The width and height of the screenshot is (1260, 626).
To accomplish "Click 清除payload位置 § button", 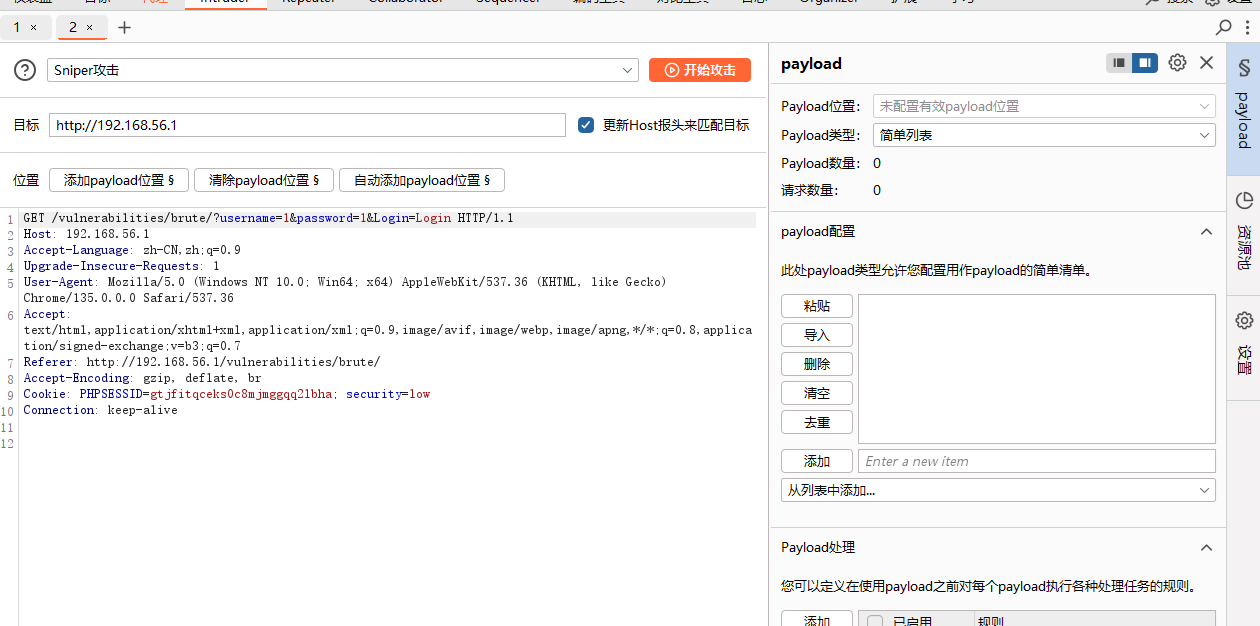I will (264, 180).
